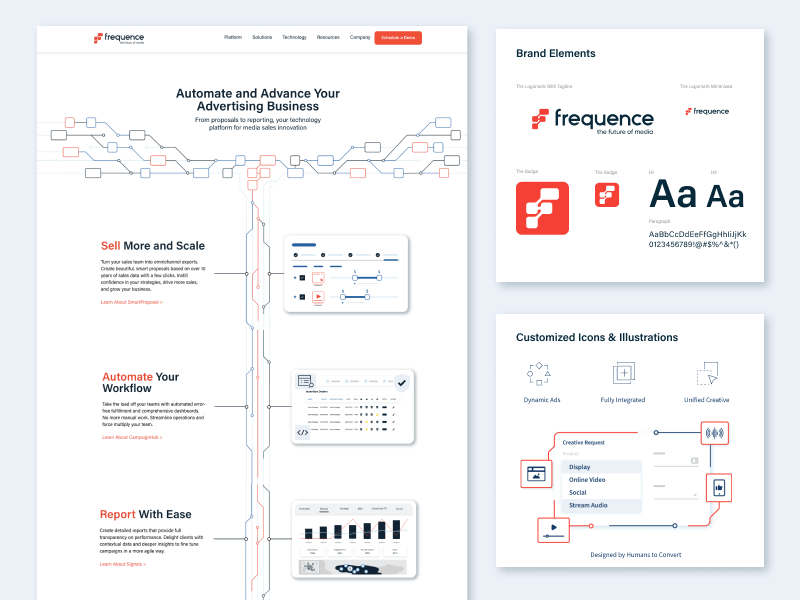Select Stream Audio from the product list
The image size is (800, 600).
click(588, 505)
